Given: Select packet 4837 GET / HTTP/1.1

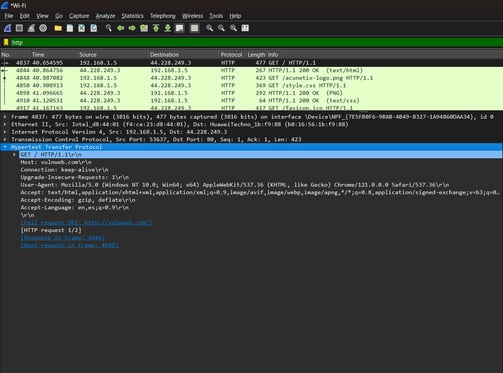Looking at the screenshot, I should coord(251,63).
